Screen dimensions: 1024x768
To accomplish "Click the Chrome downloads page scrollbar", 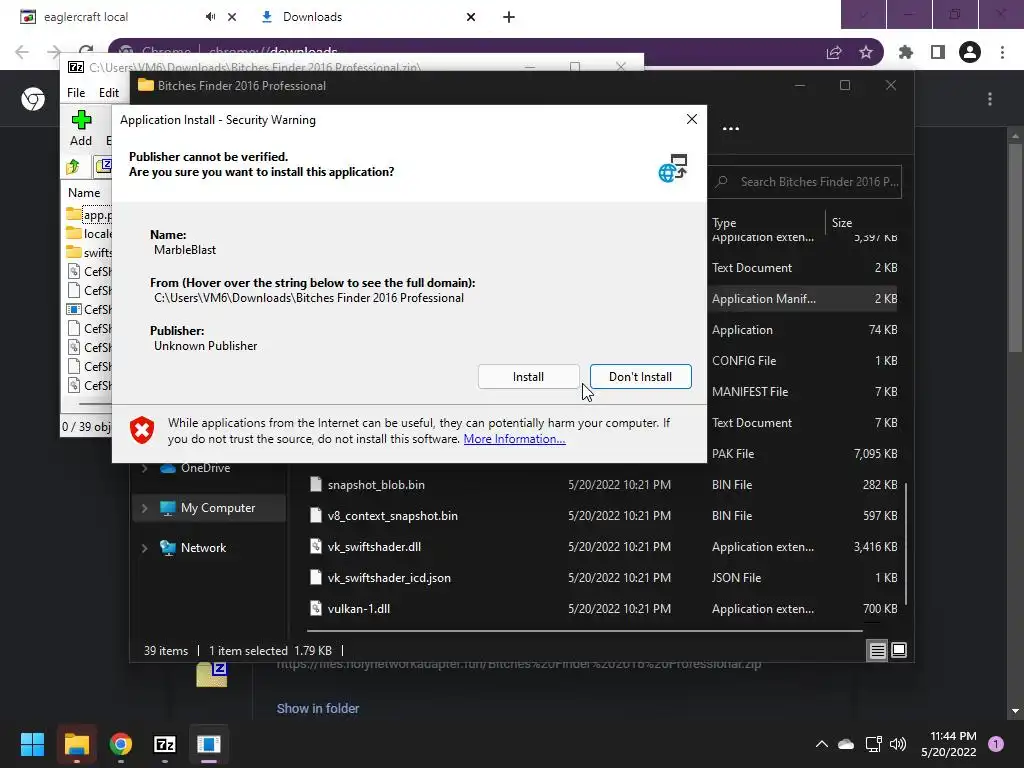I will [x=1015, y=248].
